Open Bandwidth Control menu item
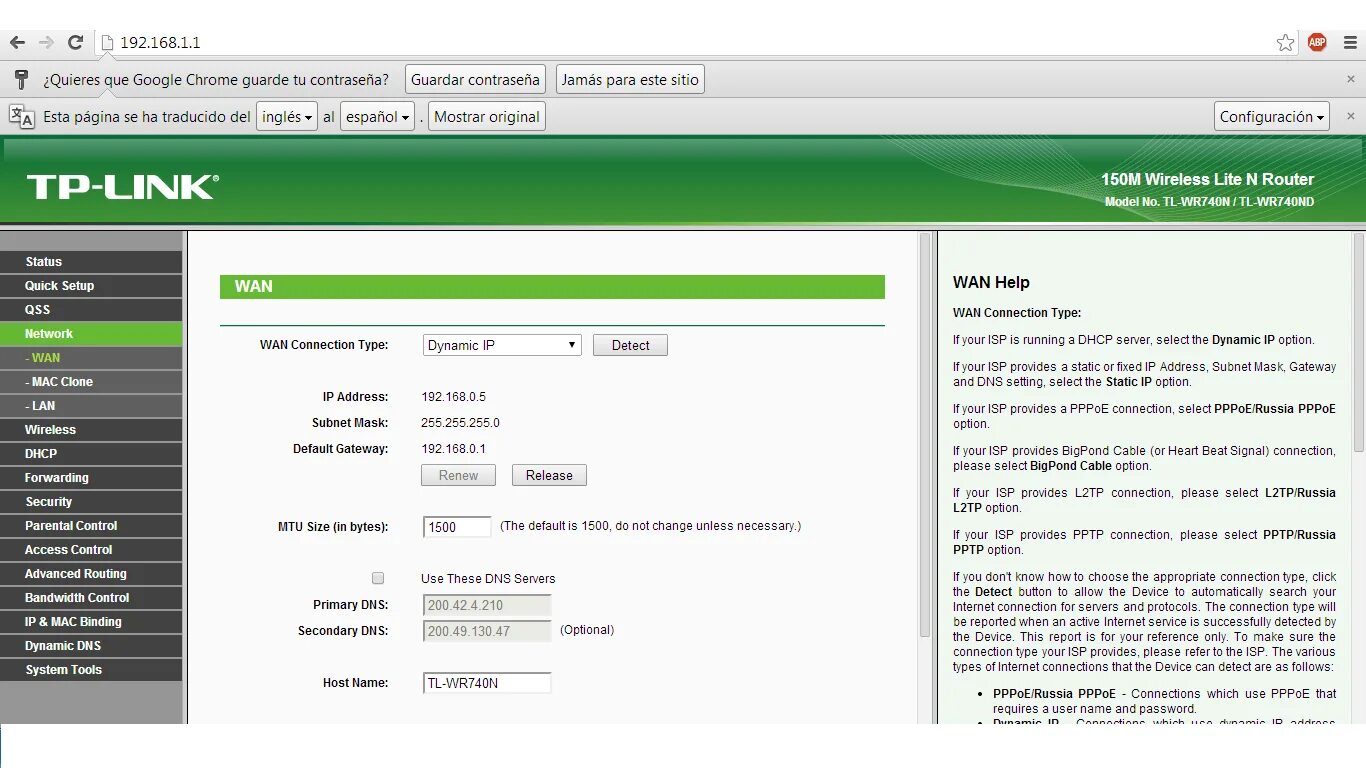The width and height of the screenshot is (1366, 768). 91,597
